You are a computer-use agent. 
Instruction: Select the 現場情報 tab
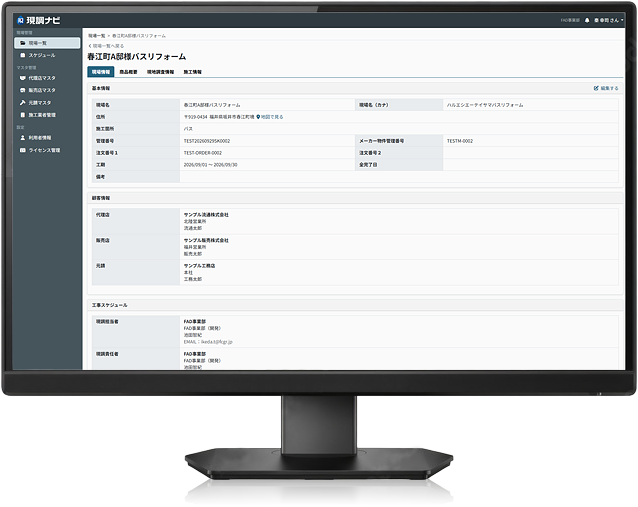point(101,72)
